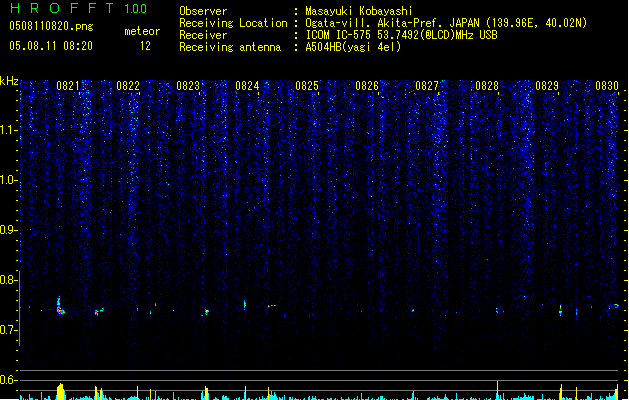Click the 'Receiver' field label
This screenshot has height=400, width=629.
point(203,35)
